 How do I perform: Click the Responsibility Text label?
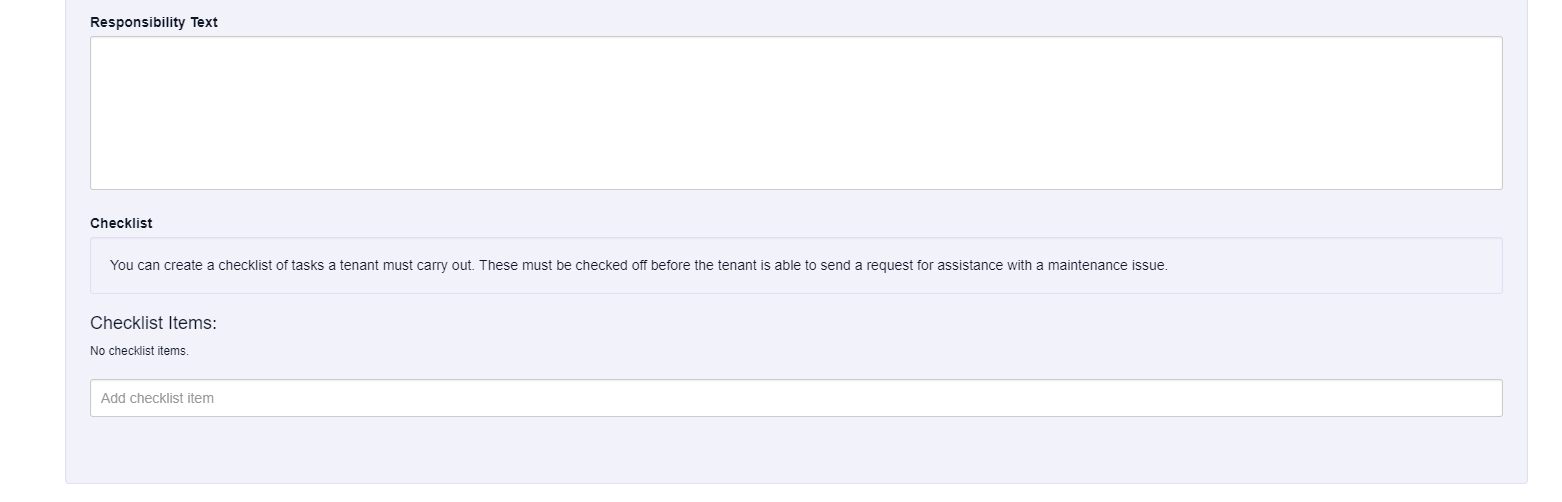pos(153,22)
